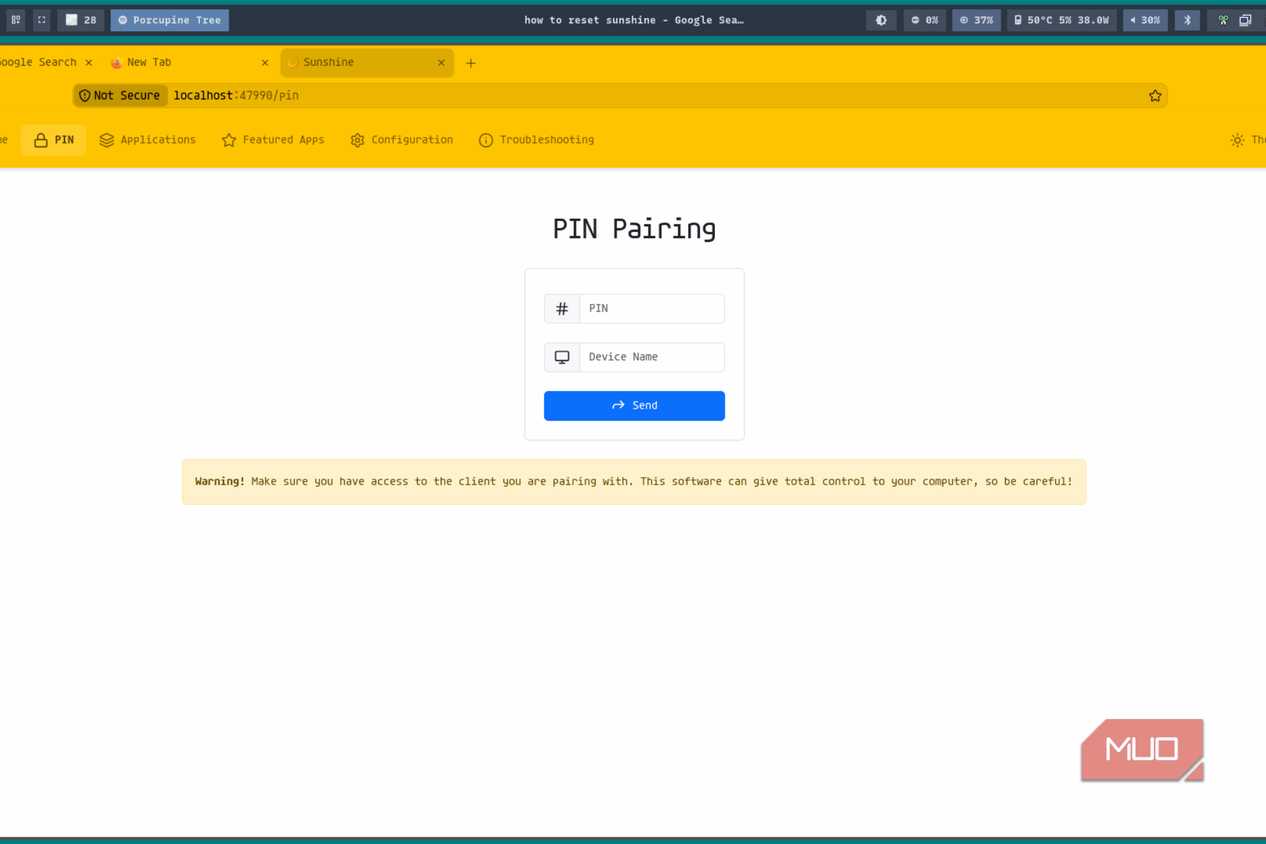
Task: Toggle the night mode half-circle icon
Action: [881, 20]
